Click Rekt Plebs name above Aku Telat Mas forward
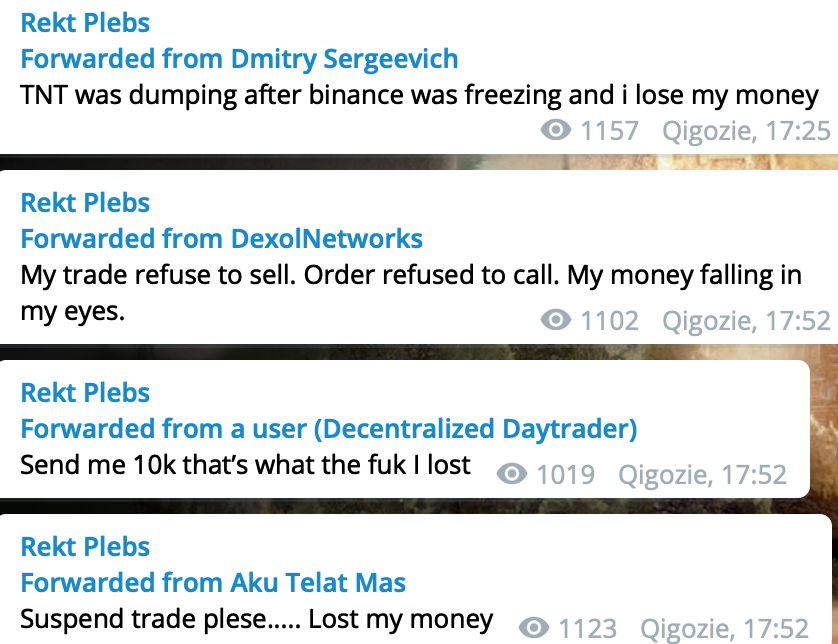The width and height of the screenshot is (838, 644). pyautogui.click(x=85, y=546)
